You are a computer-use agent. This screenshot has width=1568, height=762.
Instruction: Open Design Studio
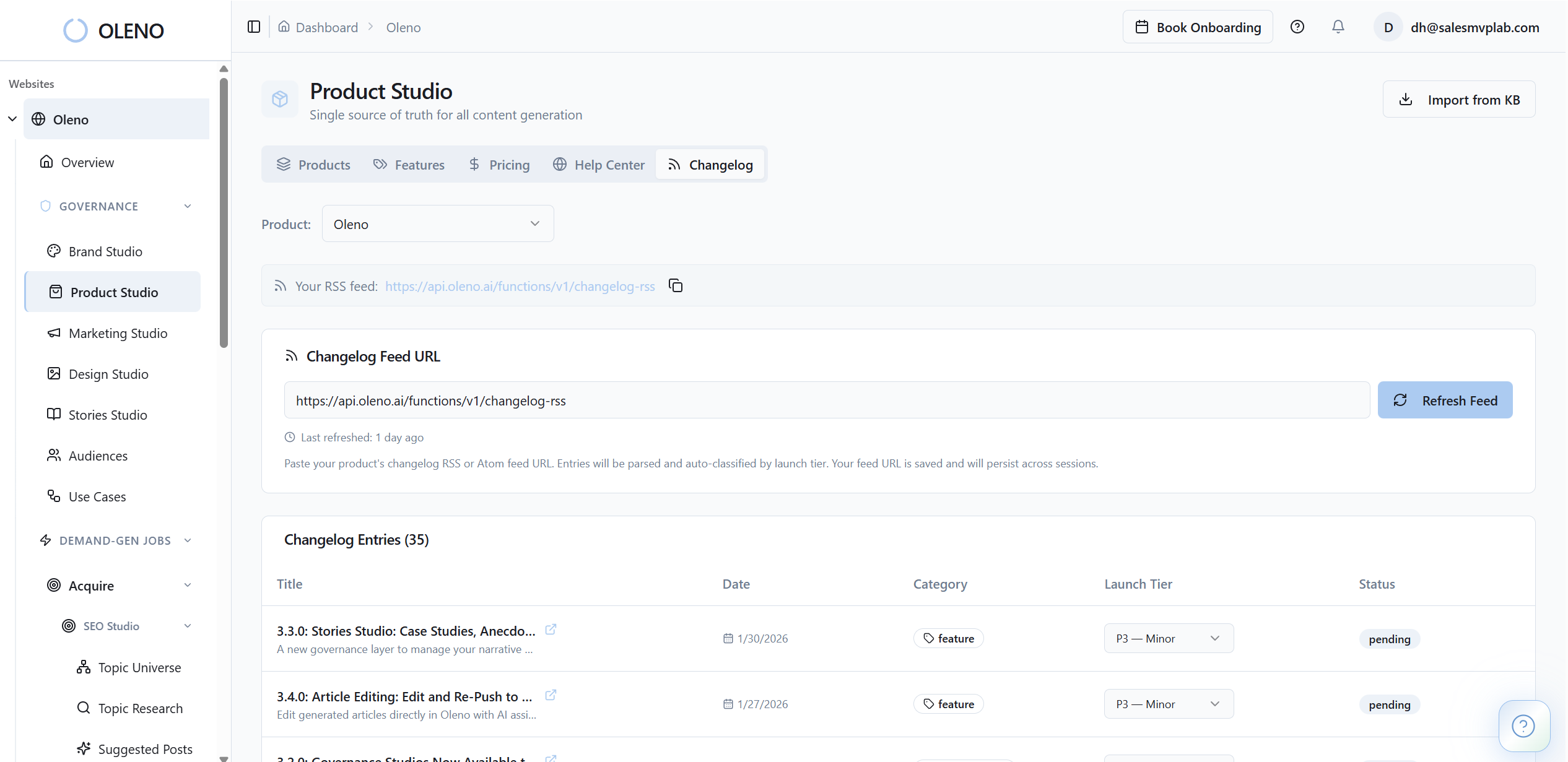coord(108,374)
